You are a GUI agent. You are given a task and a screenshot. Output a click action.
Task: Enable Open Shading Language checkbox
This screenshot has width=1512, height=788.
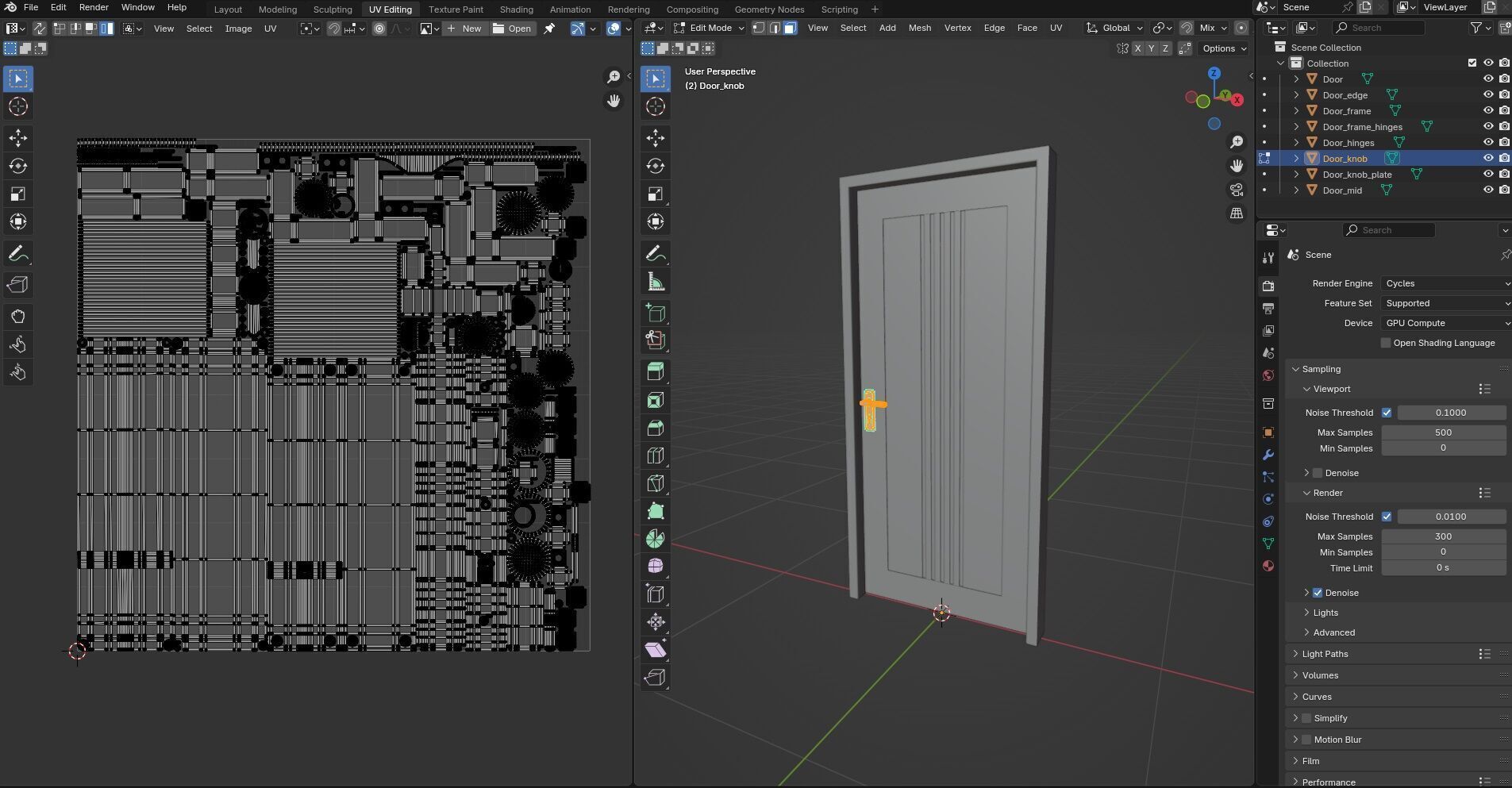point(1386,343)
